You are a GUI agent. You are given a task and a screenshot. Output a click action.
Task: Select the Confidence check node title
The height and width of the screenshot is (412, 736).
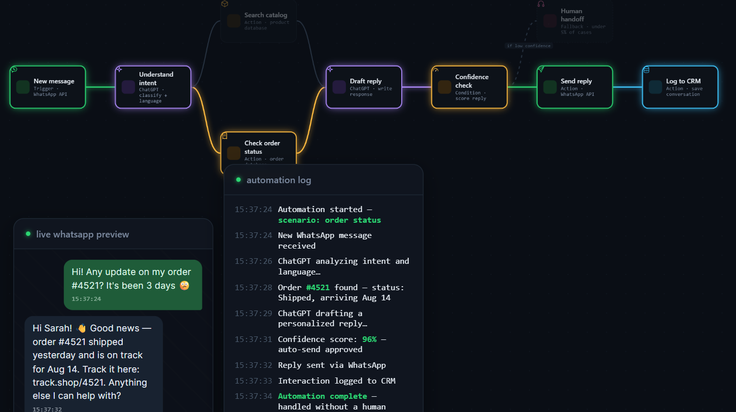click(x=472, y=81)
